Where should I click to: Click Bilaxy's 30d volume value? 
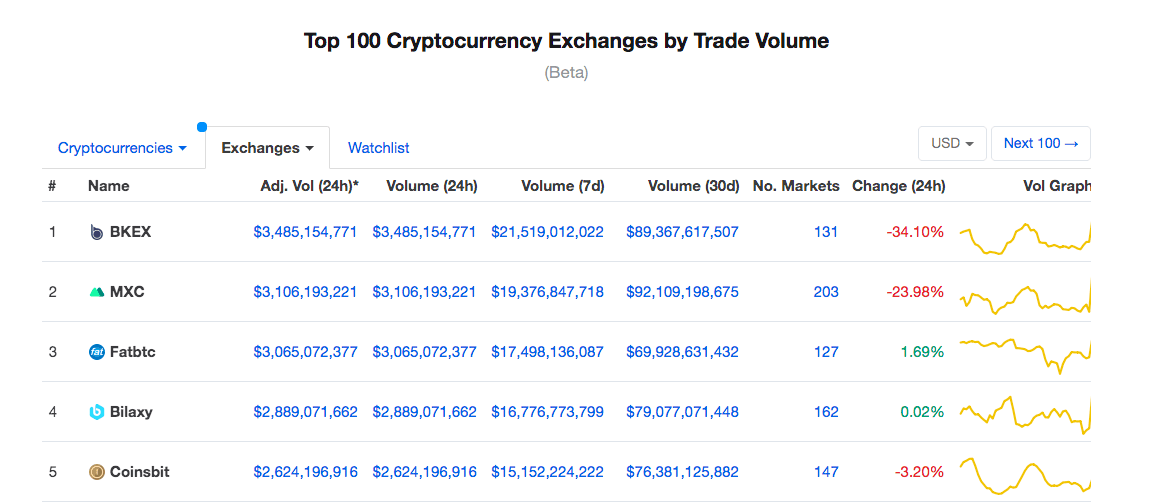[x=682, y=412]
